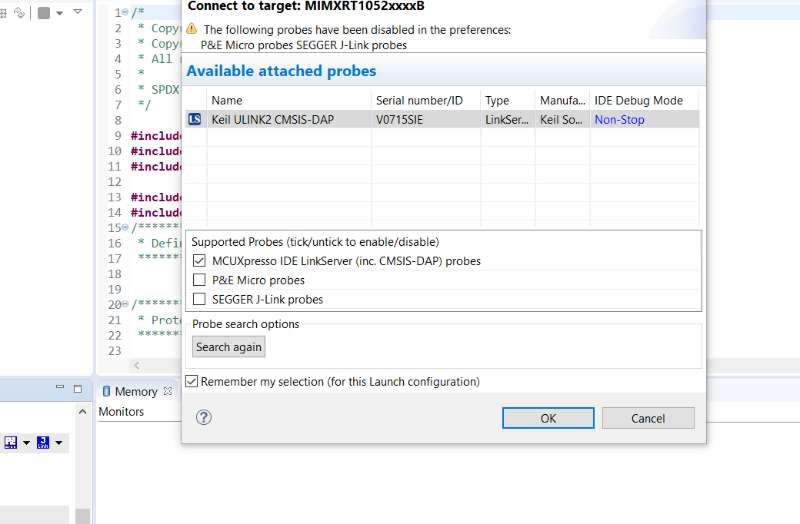Untick MCUXpresso IDE LinkServer probes checkbox

tap(199, 261)
